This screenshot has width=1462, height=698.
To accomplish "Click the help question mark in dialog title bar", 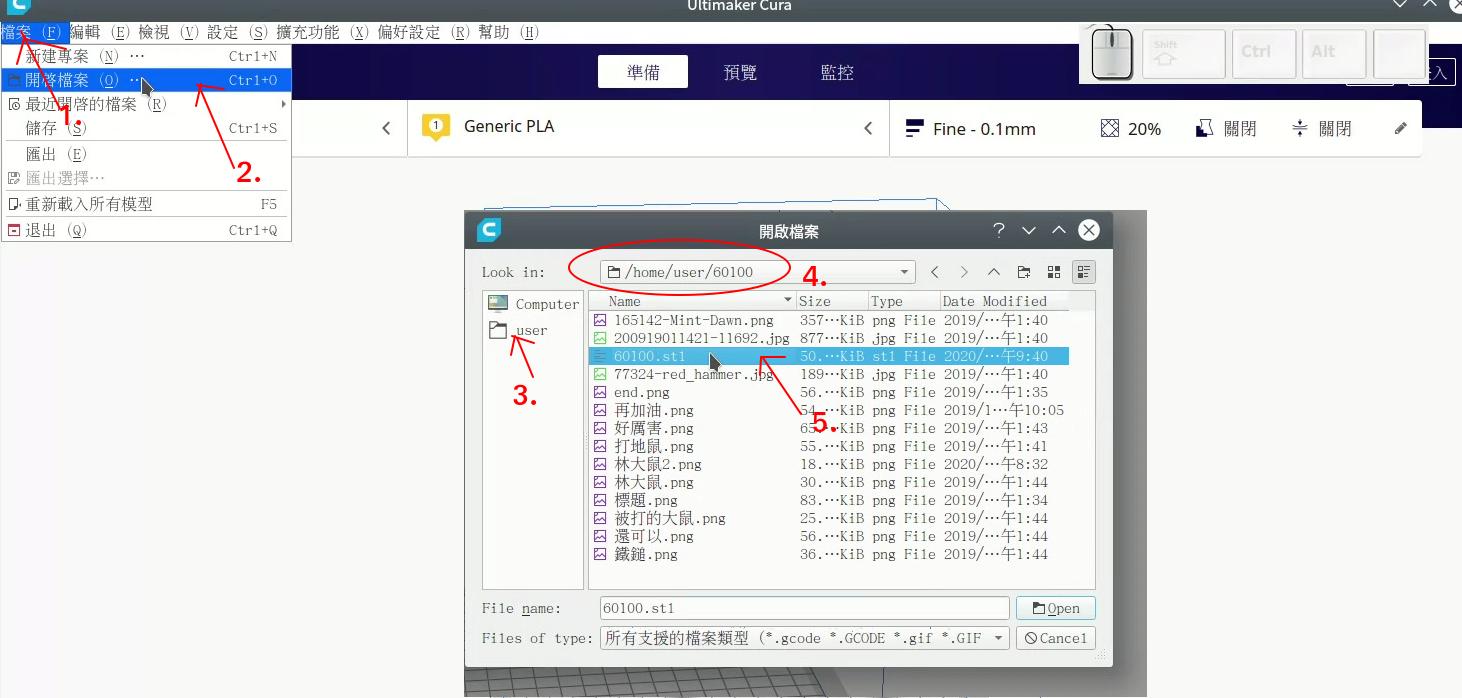I will (x=998, y=230).
